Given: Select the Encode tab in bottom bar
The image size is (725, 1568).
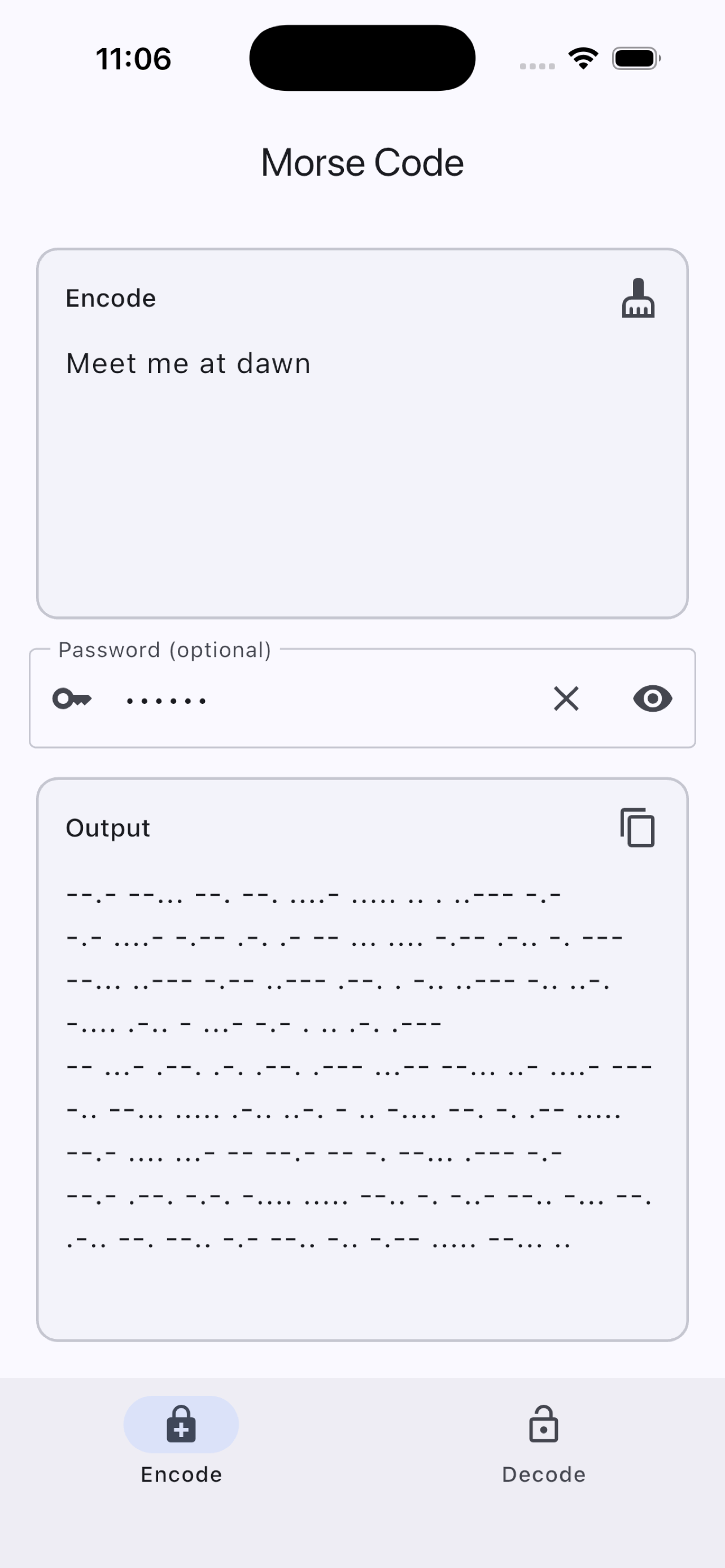Looking at the screenshot, I should (181, 1445).
